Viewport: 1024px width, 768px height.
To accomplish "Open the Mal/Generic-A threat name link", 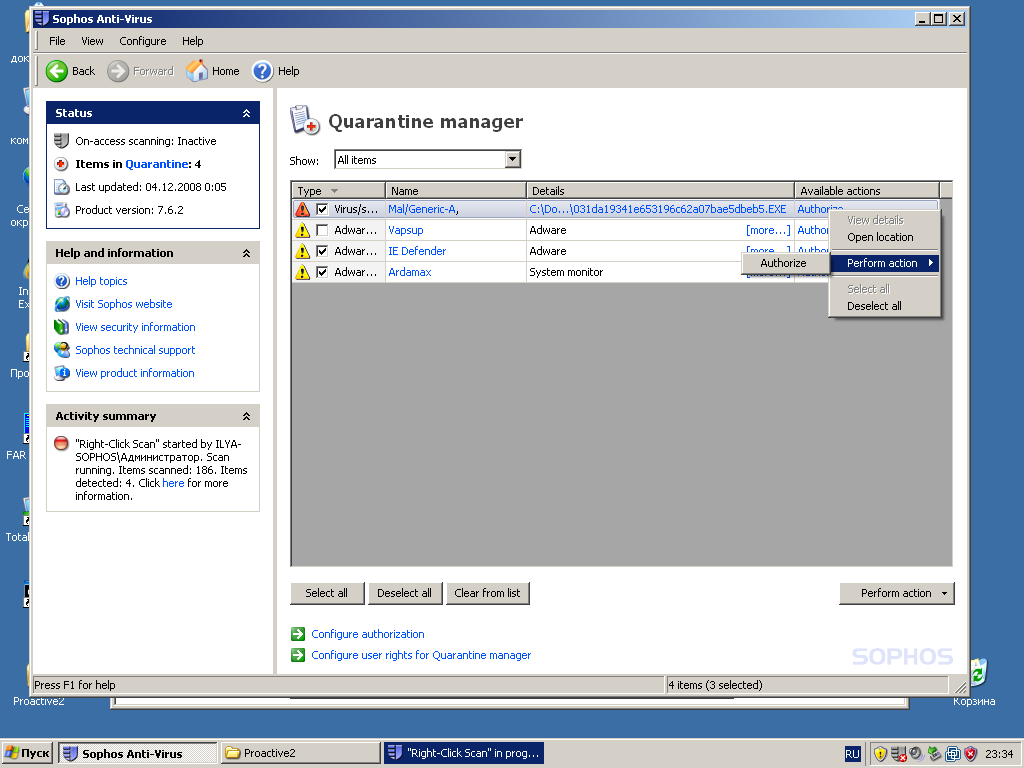I will tap(423, 209).
